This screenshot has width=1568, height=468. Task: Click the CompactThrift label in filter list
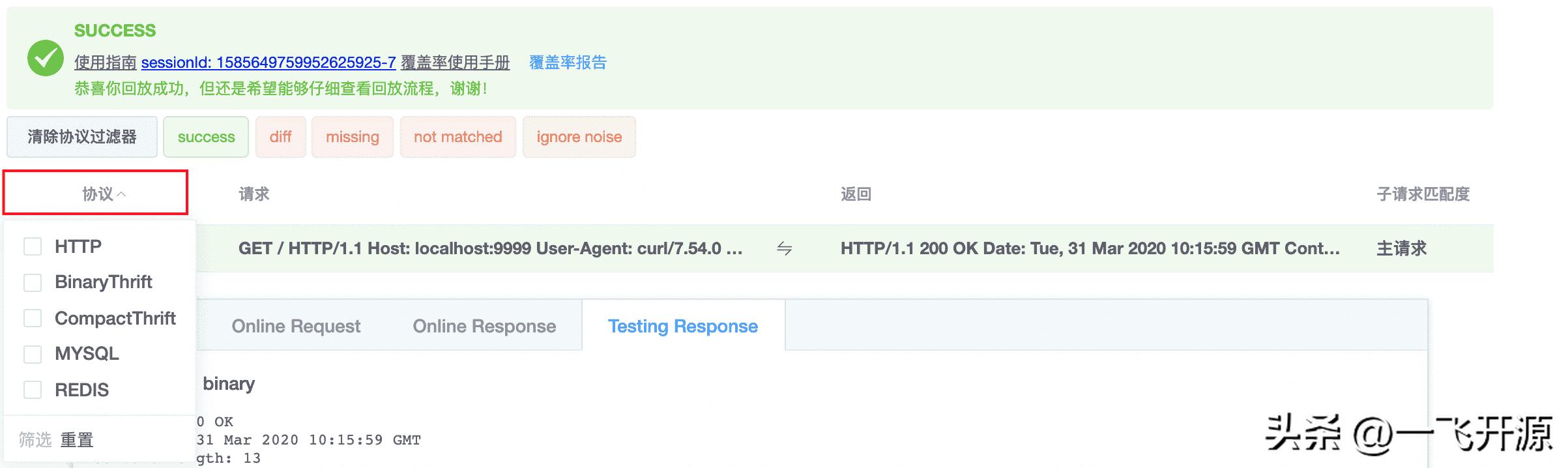coord(115,318)
